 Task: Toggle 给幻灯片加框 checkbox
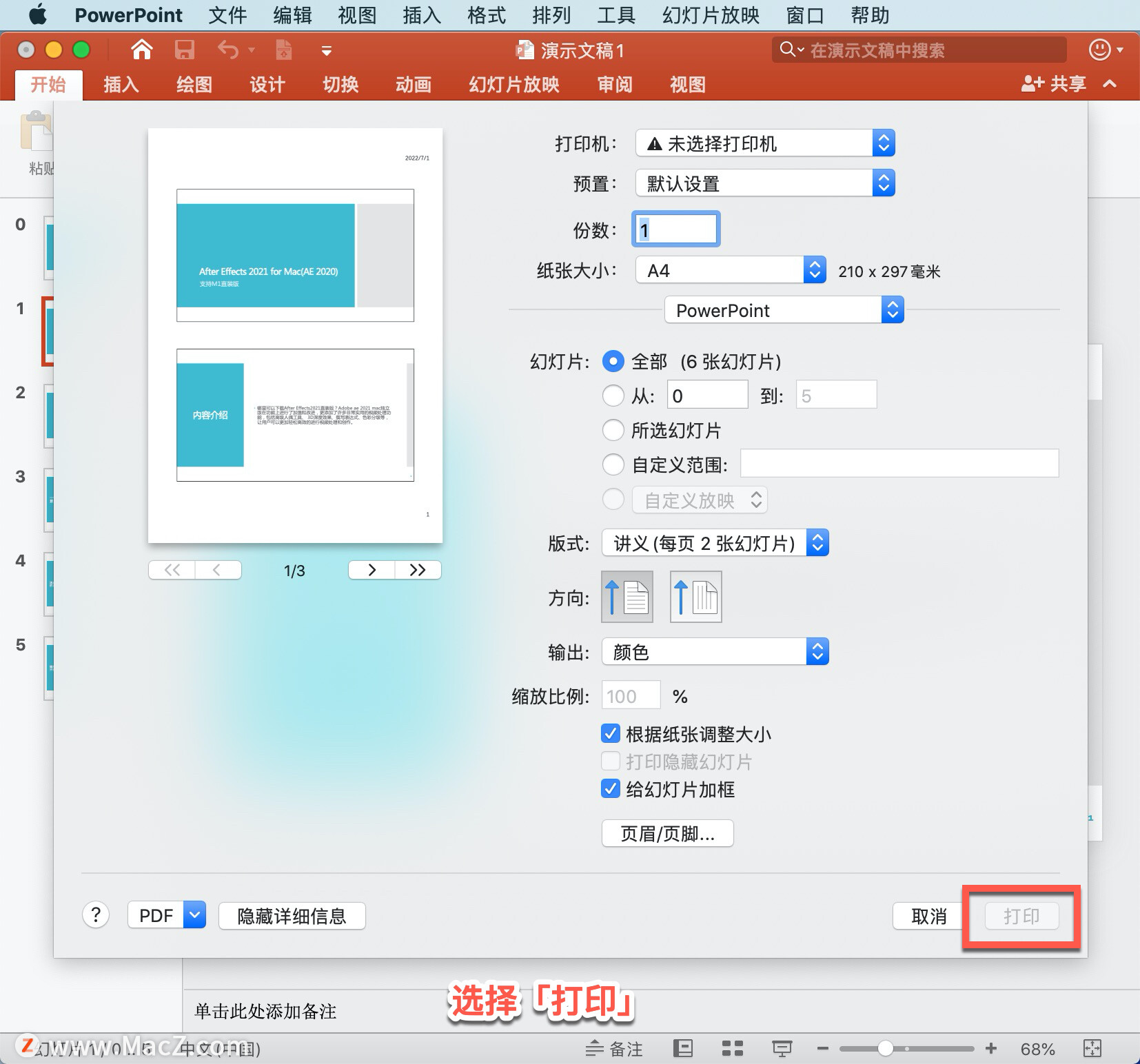pyautogui.click(x=611, y=788)
